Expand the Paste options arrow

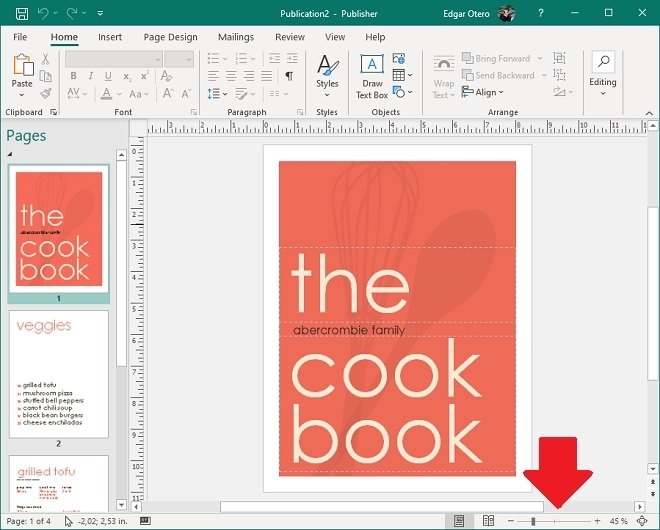point(22,95)
